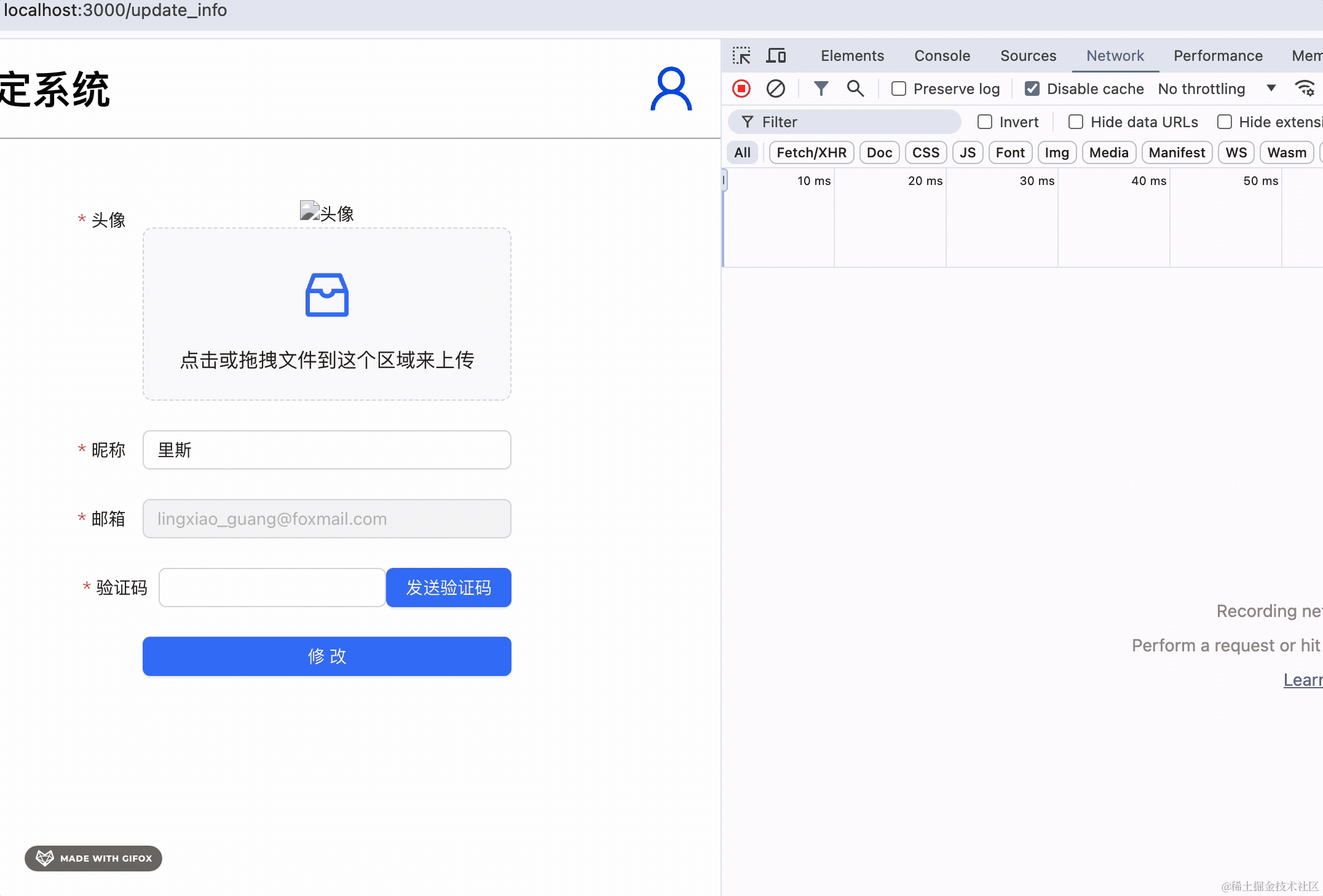This screenshot has height=896, width=1323.
Task: Toggle the device toolbar icon
Action: 776,56
